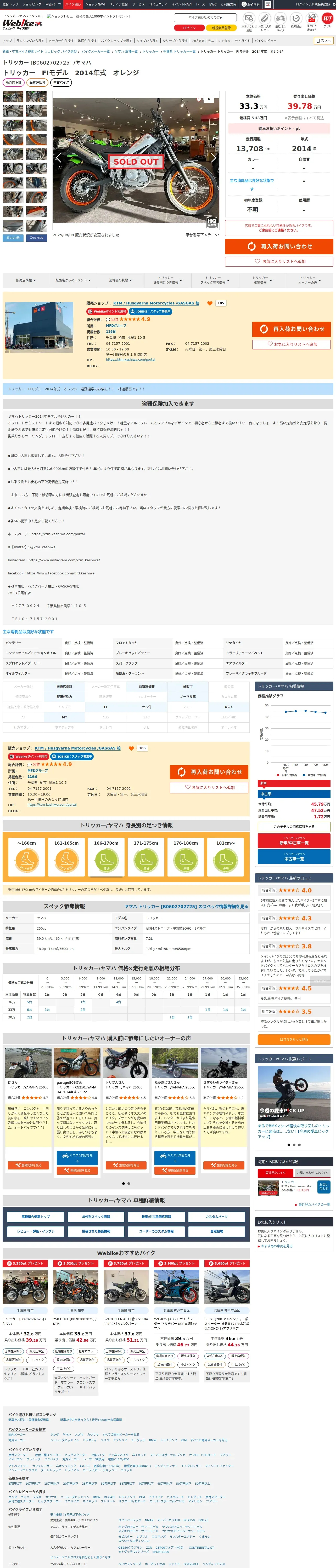Image resolution: width=336 pixels, height=1568 pixels.
Task: Expand the バイク選び初めての方 dropdown
Action: click(x=205, y=18)
